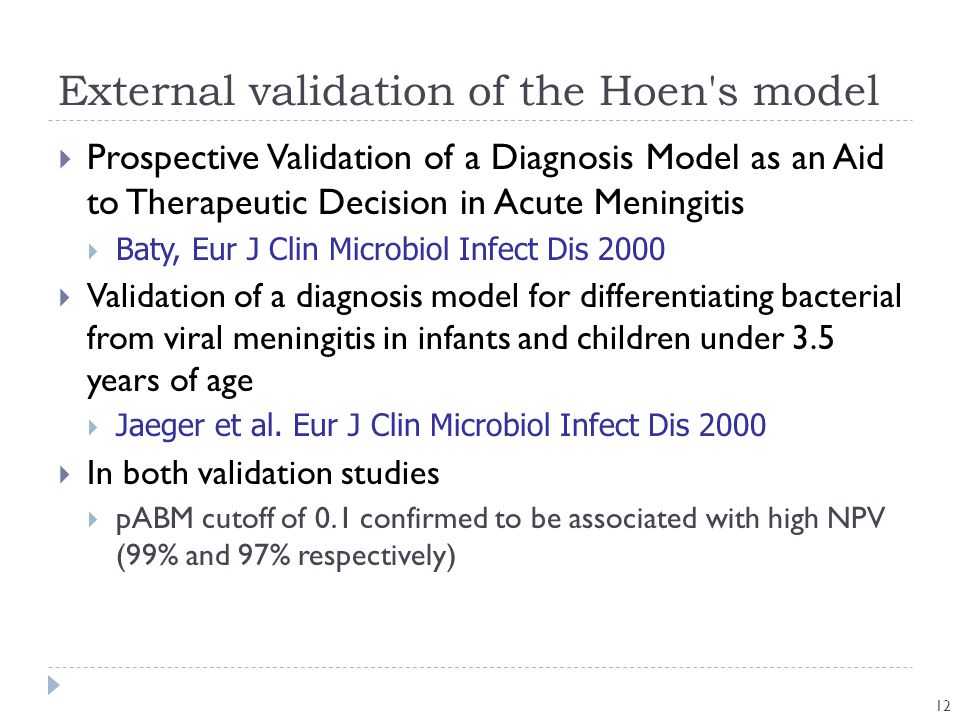Click the 'from viral meningitis in infants' line
The height and width of the screenshot is (720, 960).
(460, 339)
